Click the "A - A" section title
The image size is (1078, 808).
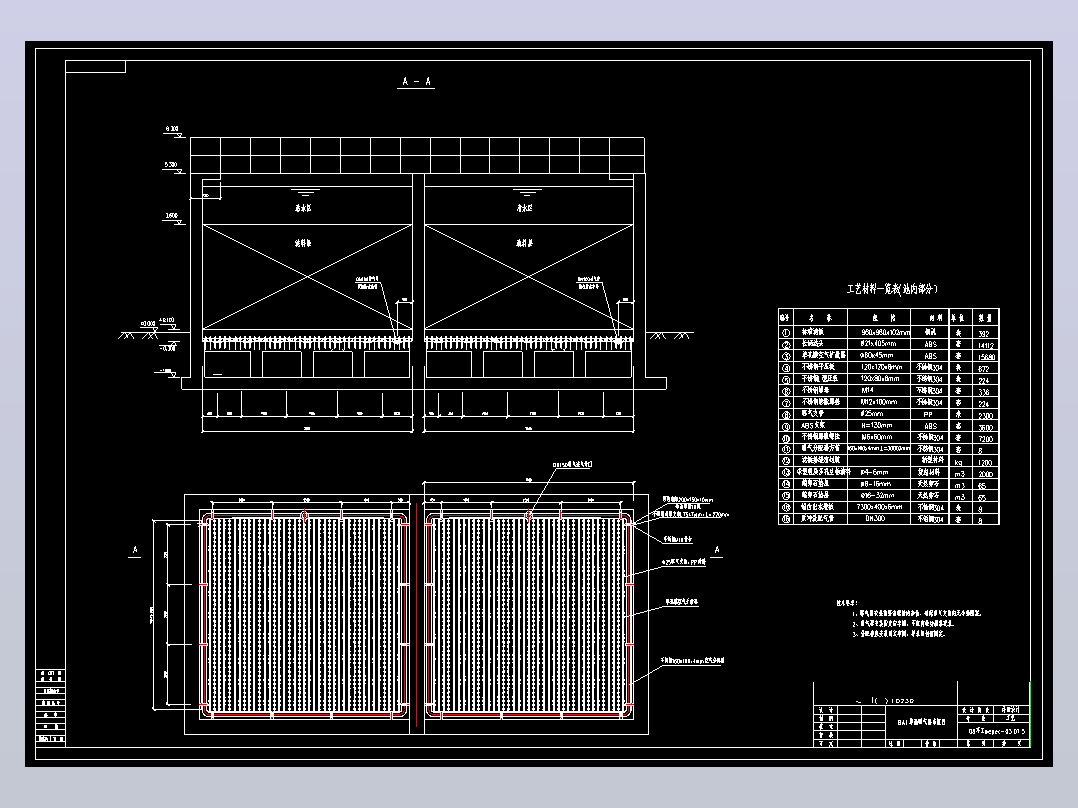coord(416,81)
